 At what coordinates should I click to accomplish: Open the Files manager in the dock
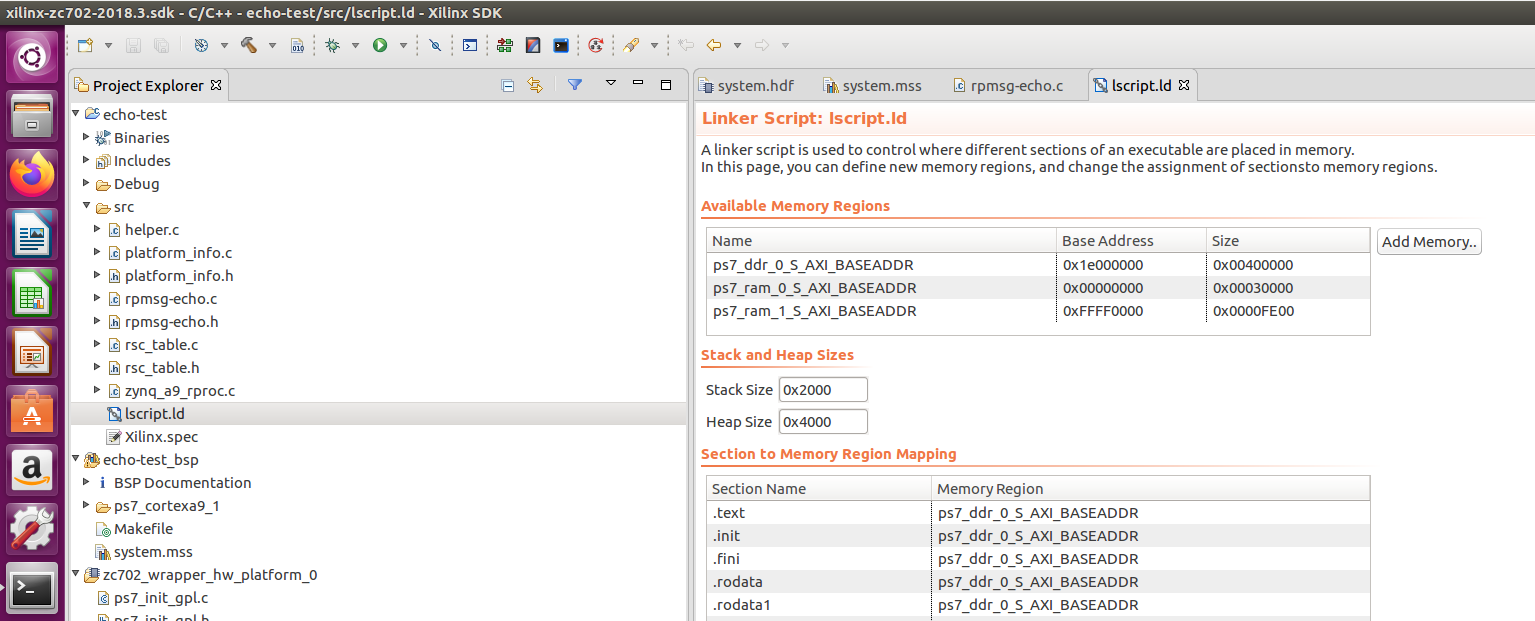click(32, 116)
